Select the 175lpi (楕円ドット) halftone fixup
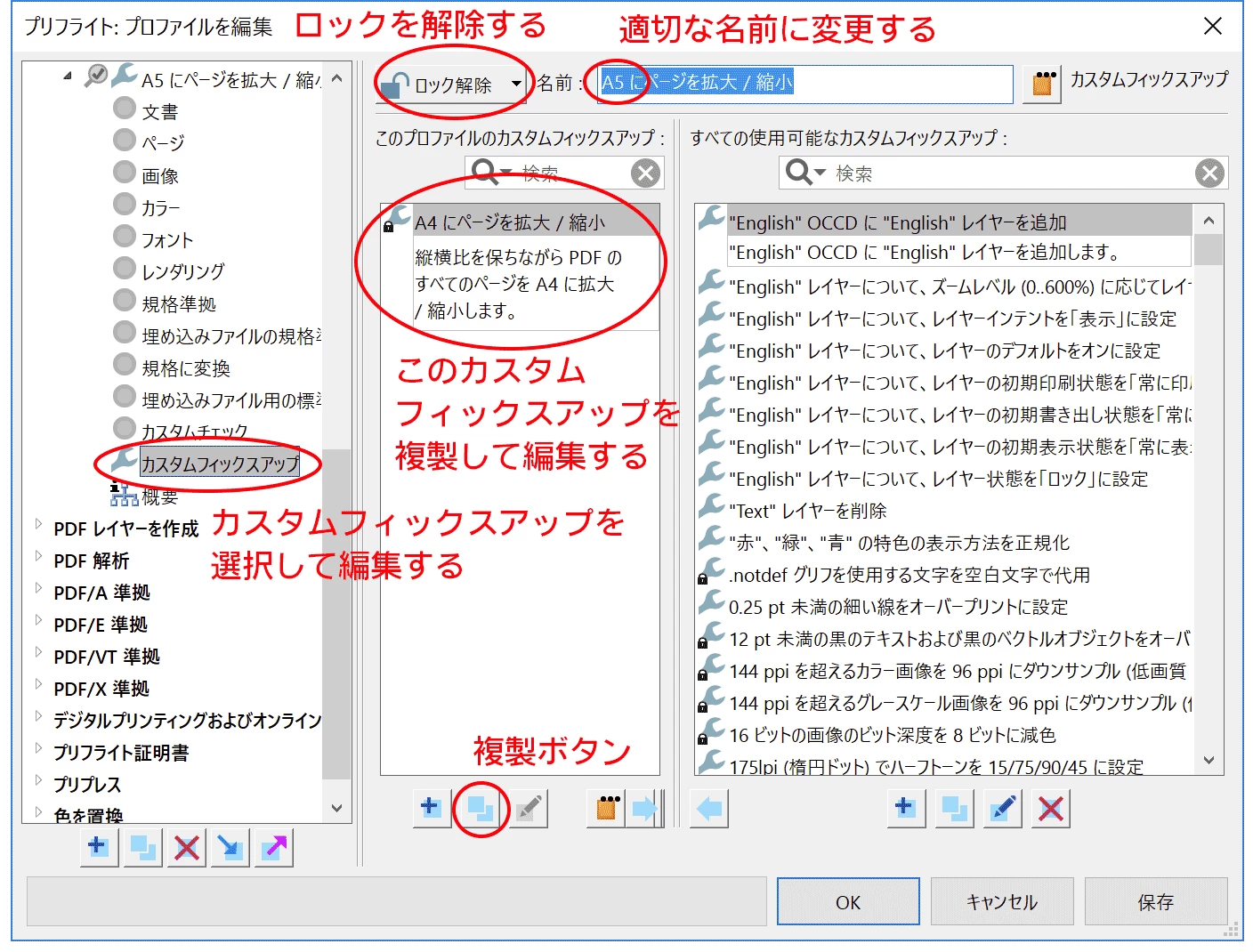The height and width of the screenshot is (952, 1253). [x=936, y=765]
